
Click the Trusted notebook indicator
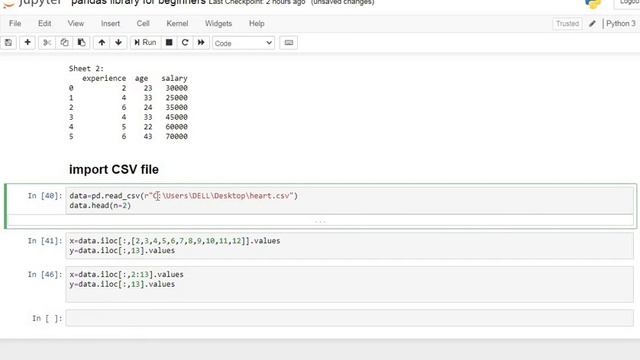[x=567, y=24]
